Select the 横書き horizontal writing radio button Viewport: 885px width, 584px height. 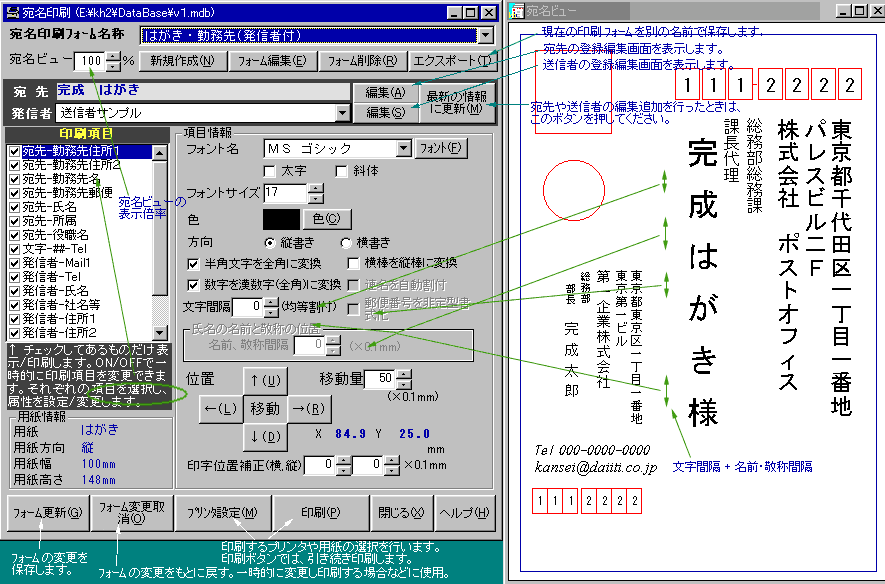(x=347, y=243)
